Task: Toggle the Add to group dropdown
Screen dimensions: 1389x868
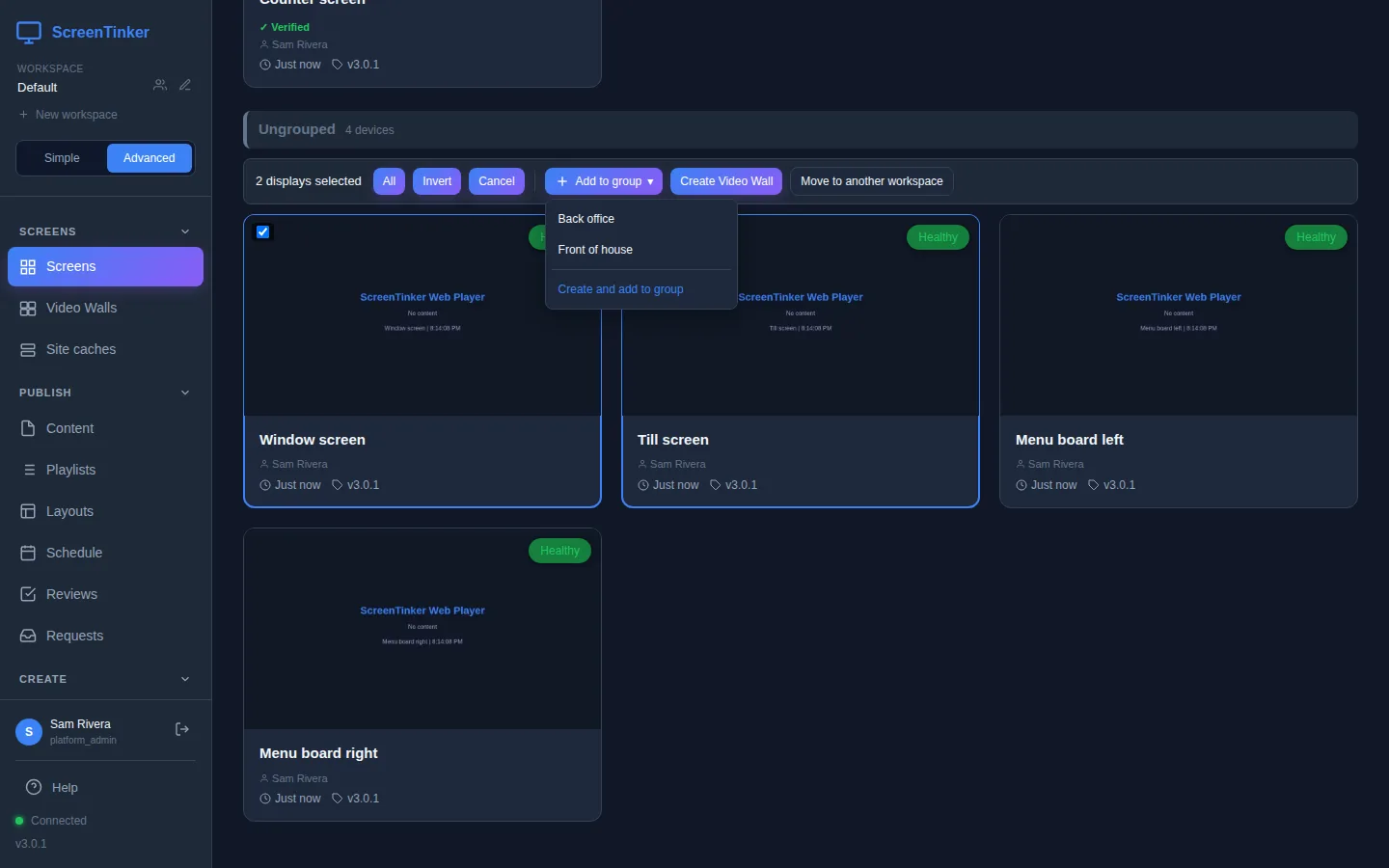Action: (x=604, y=181)
